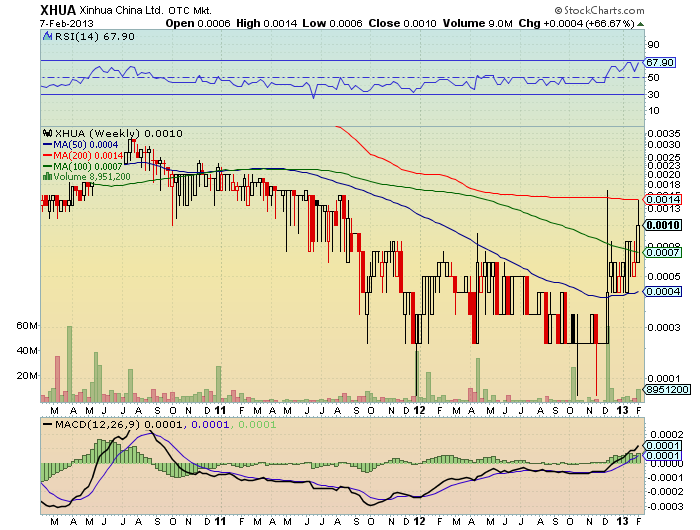The width and height of the screenshot is (700, 530).
Task: Click the black MACD line legend marker
Action: click(x=47, y=424)
